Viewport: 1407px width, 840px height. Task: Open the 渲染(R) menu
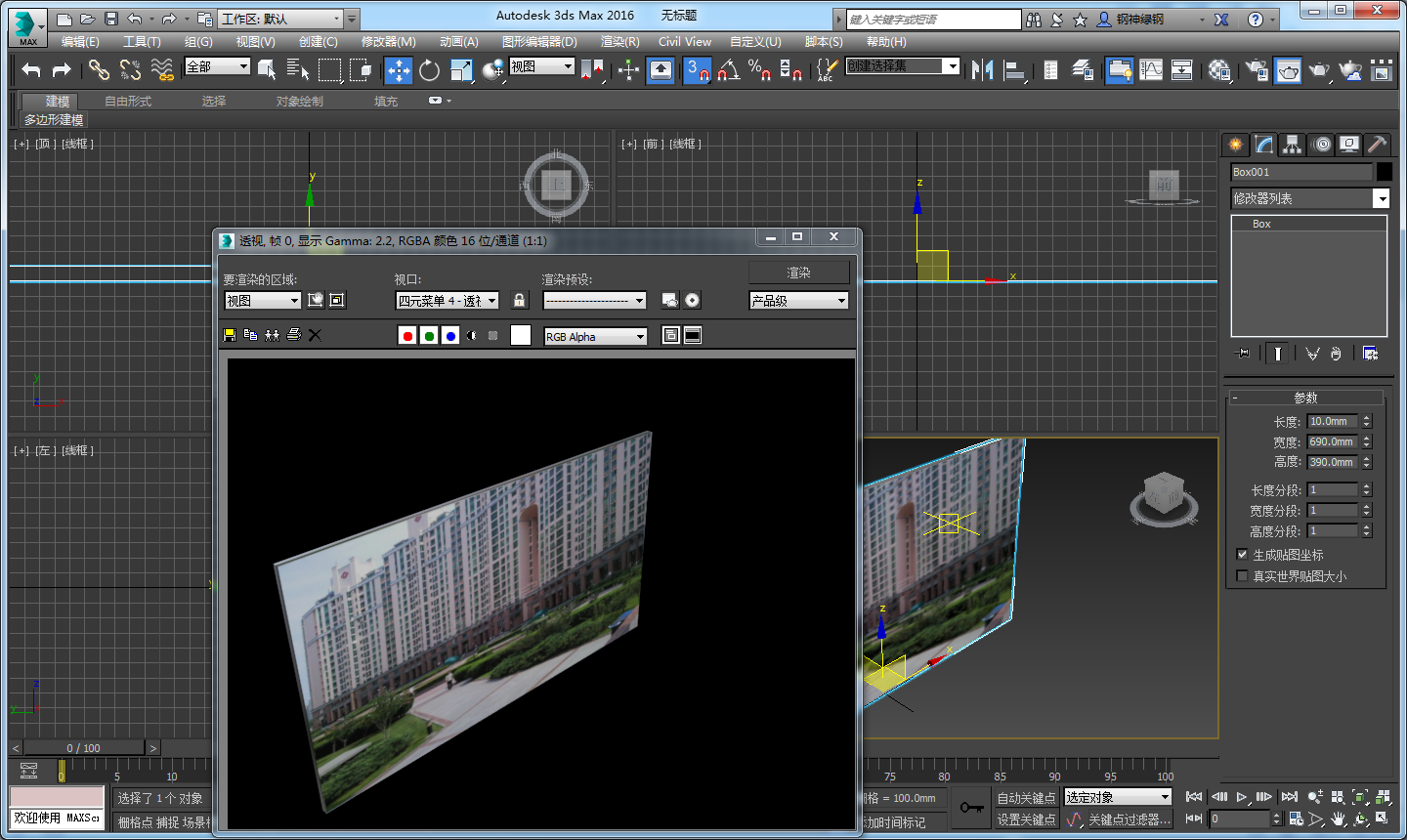[x=619, y=42]
